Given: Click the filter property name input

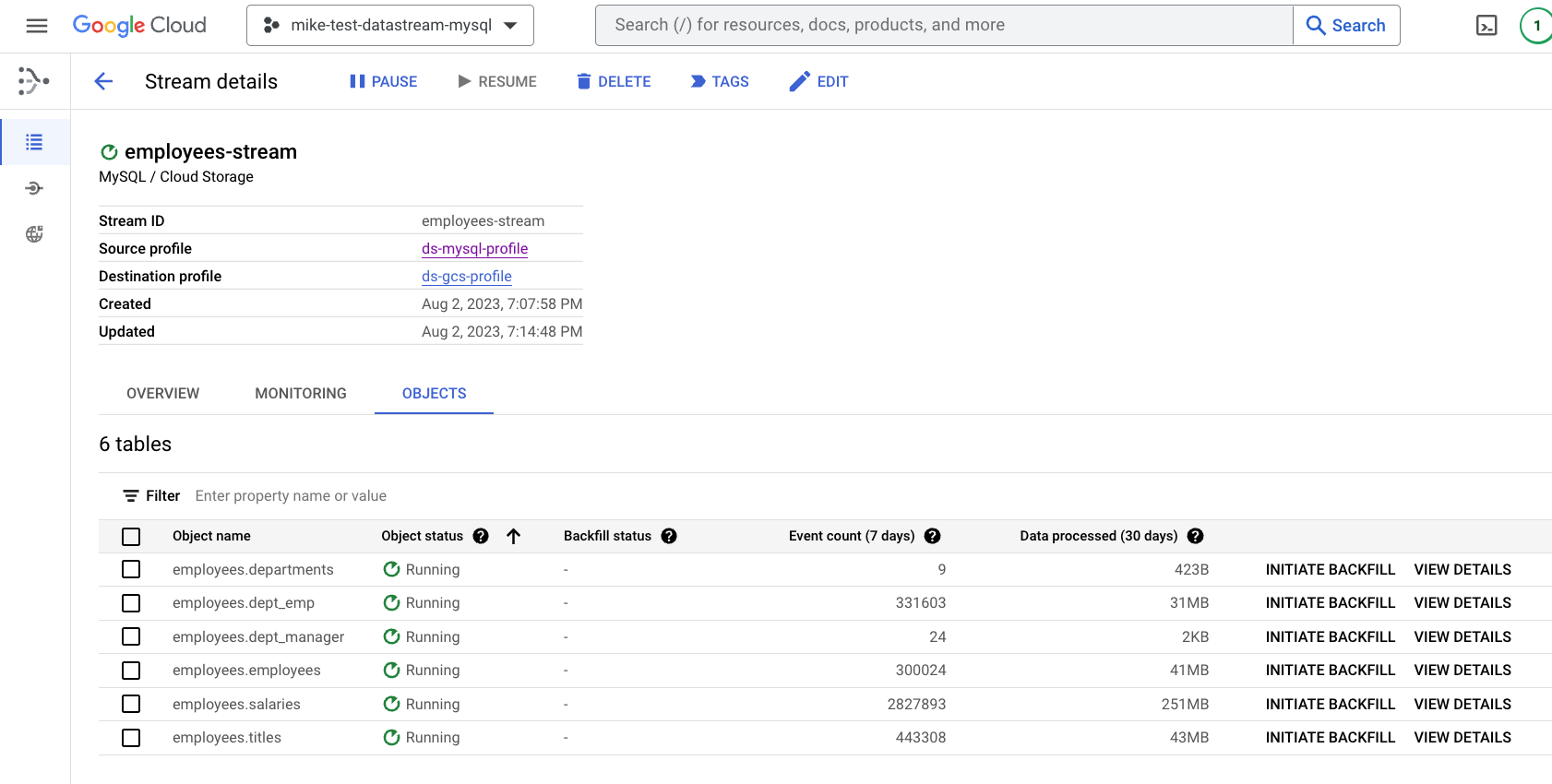Looking at the screenshot, I should (x=291, y=496).
